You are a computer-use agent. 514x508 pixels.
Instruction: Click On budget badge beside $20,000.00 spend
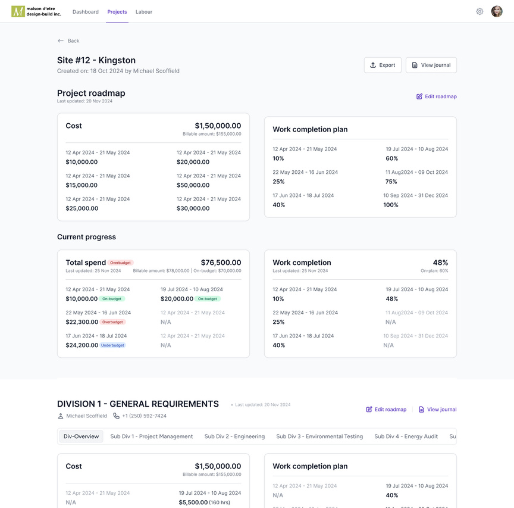[208, 299]
